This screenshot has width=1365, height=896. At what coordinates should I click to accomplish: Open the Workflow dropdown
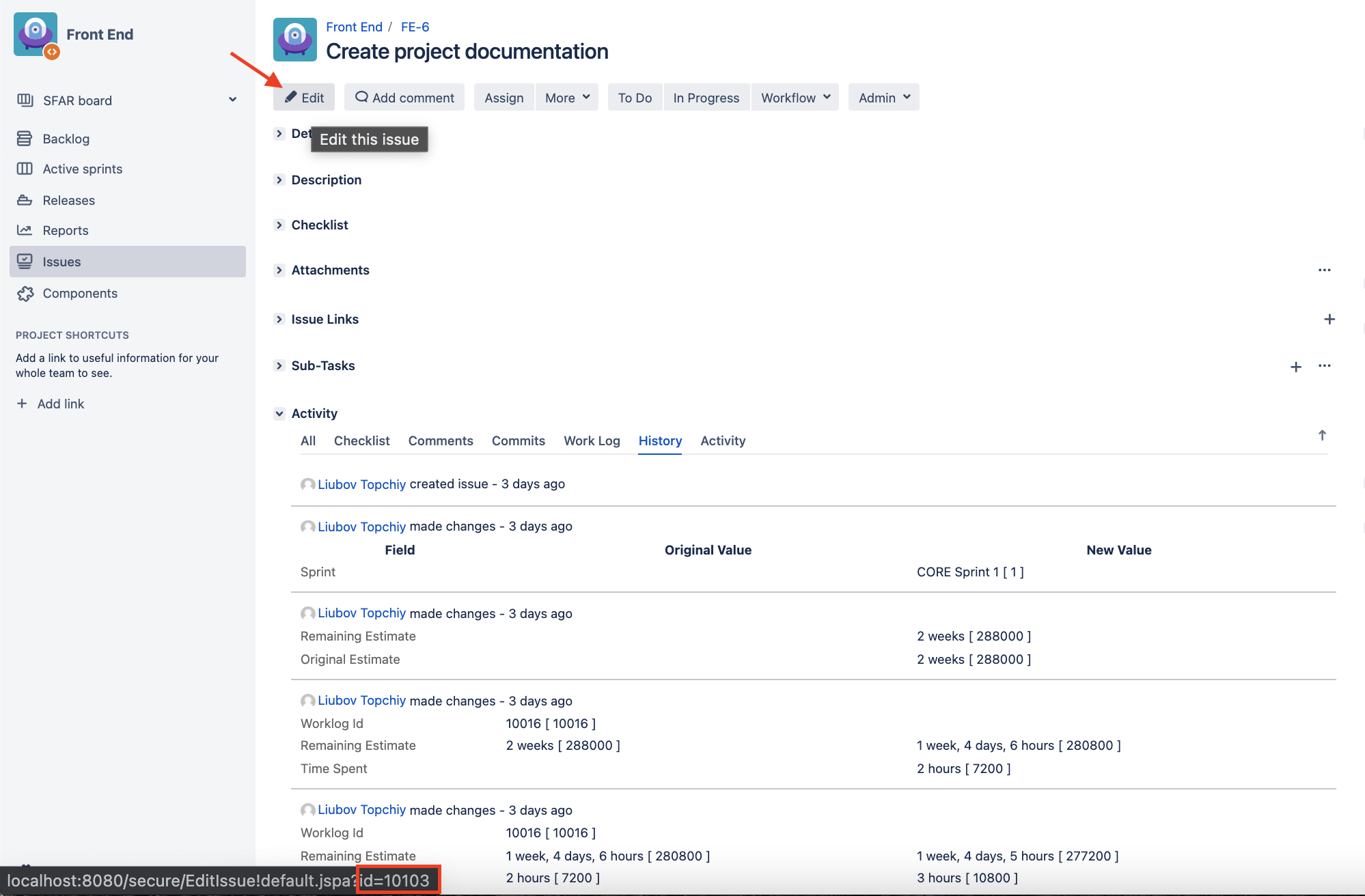(x=795, y=98)
